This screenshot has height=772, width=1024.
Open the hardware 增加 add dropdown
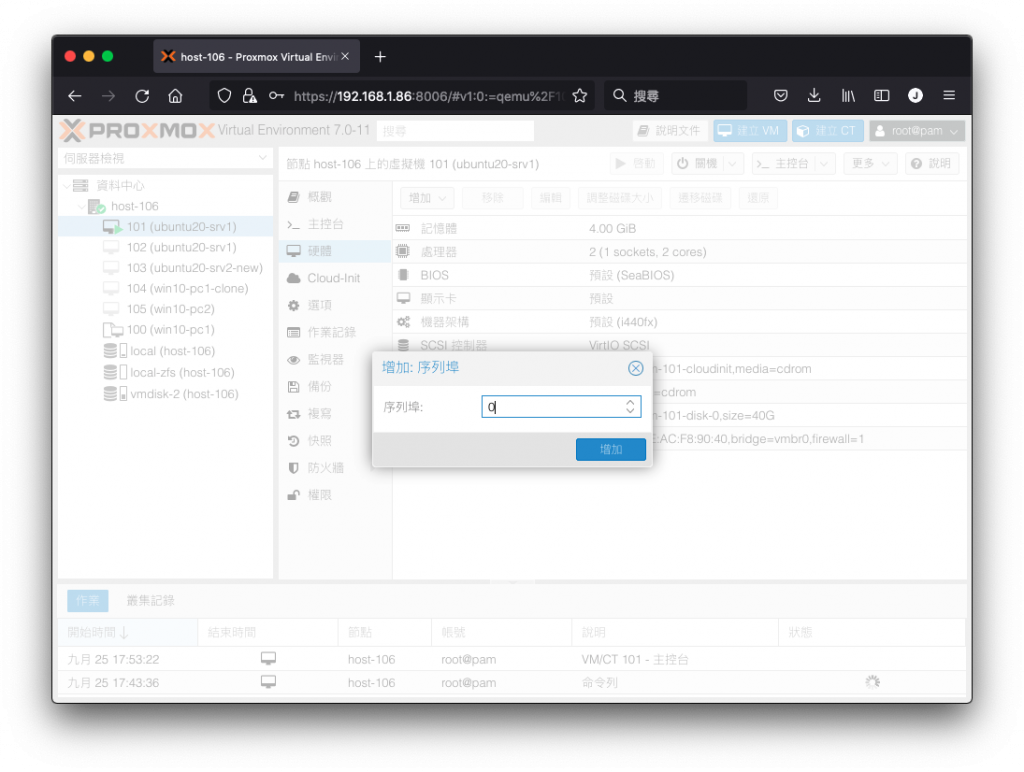pos(427,198)
